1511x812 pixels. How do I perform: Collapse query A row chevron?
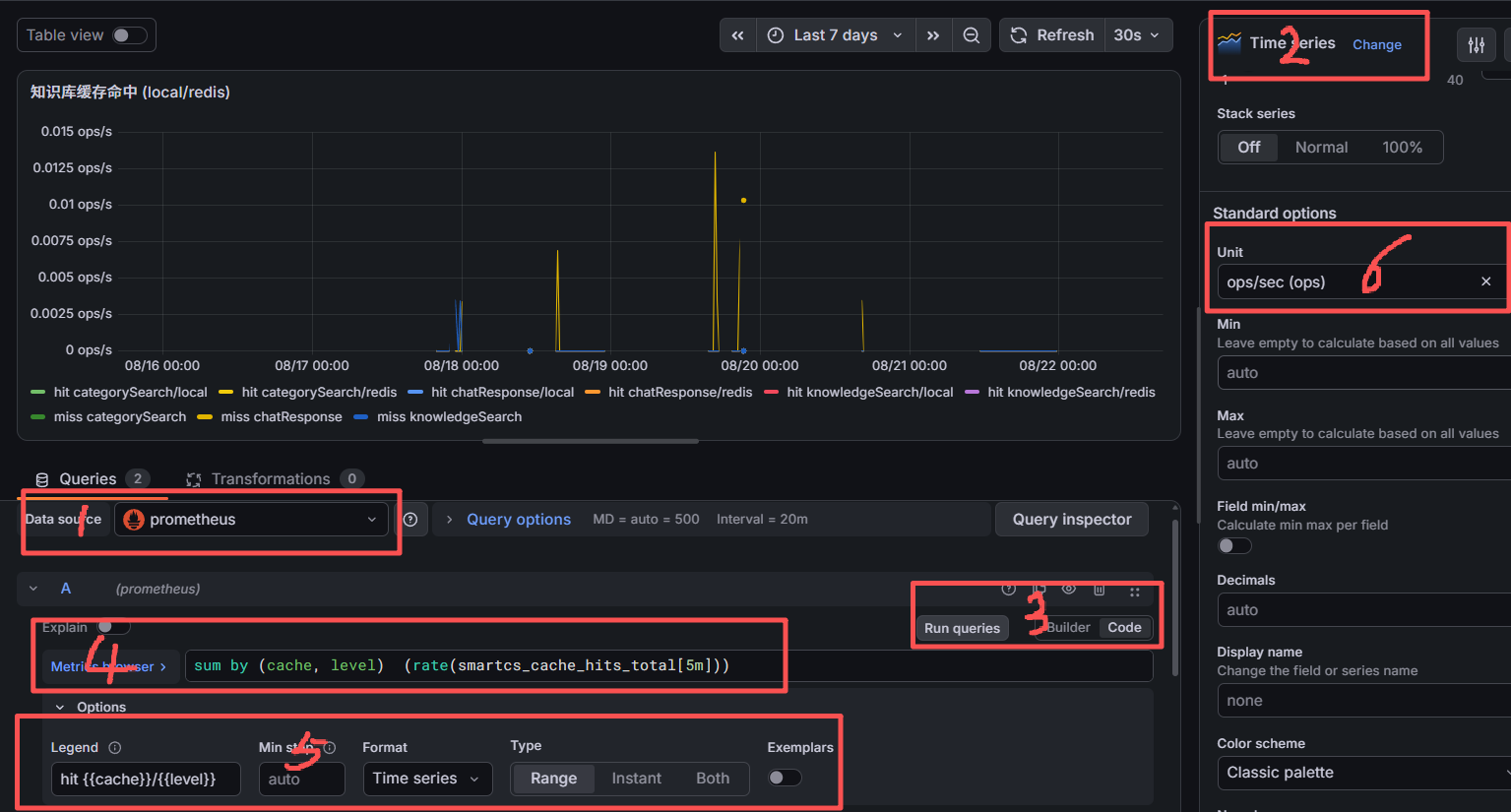pos(33,589)
